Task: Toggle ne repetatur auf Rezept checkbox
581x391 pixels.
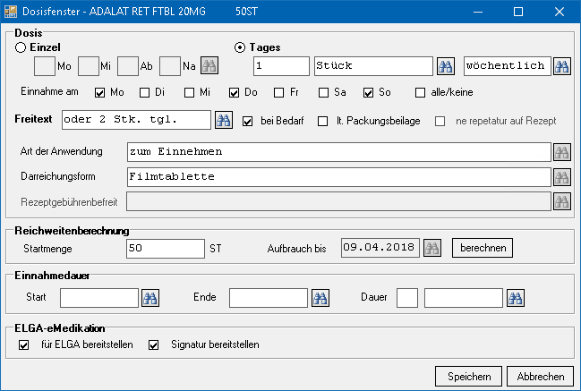Action: (440, 121)
